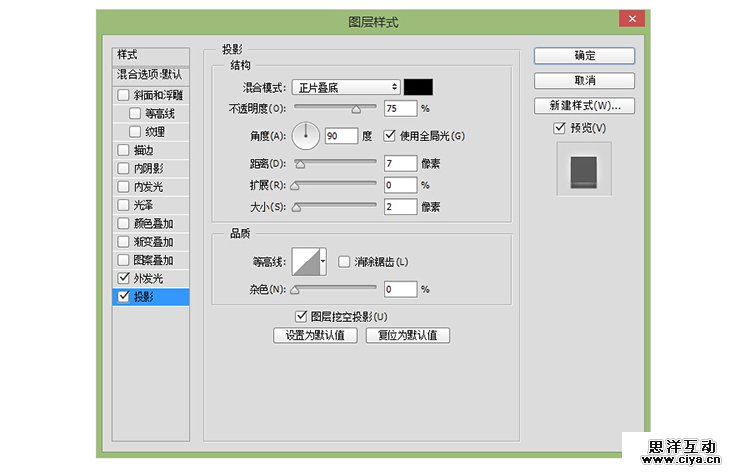Select the 投影 item in list
This screenshot has width=750, height=475.
coord(150,297)
